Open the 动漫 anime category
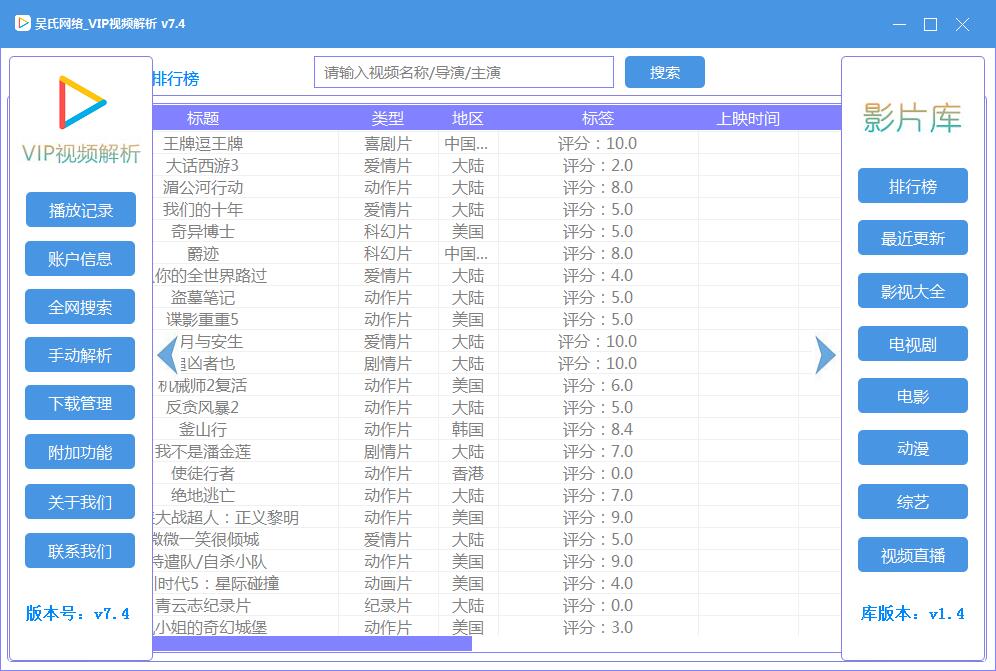The width and height of the screenshot is (996, 671). (x=913, y=448)
